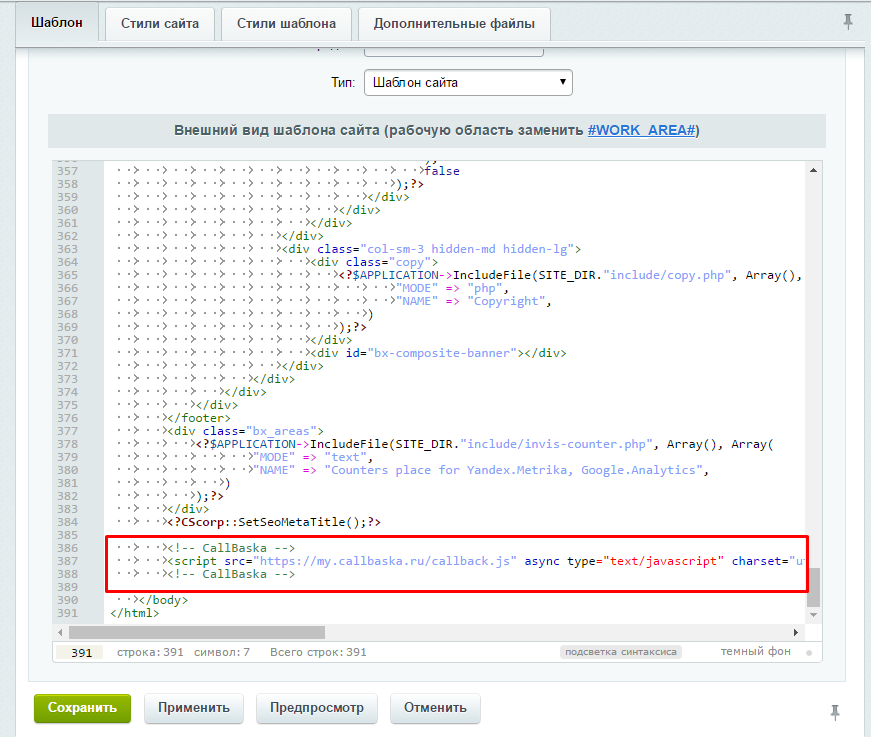Click the 'Counters place for Yandex.Metrika' line
The image size is (871, 737).
tap(481, 470)
